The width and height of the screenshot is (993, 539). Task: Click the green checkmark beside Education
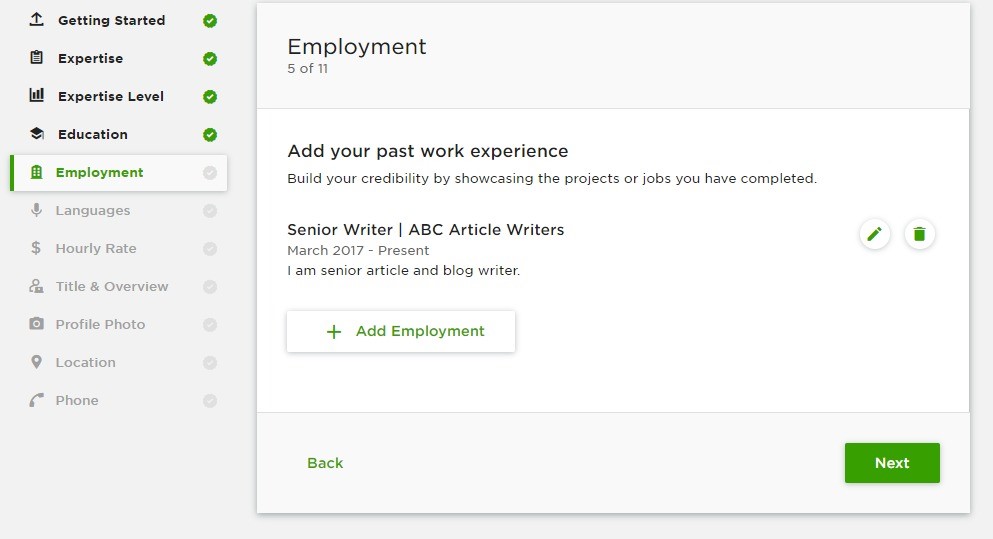210,135
